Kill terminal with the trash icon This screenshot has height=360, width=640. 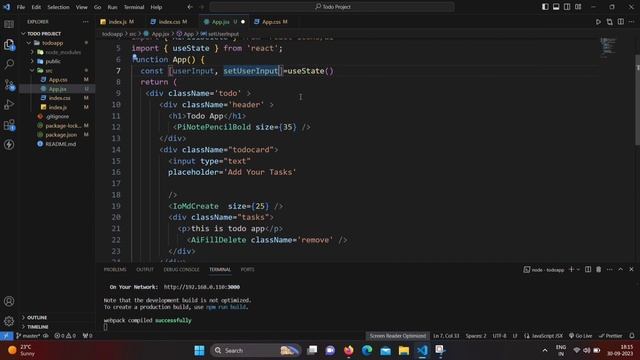point(598,269)
